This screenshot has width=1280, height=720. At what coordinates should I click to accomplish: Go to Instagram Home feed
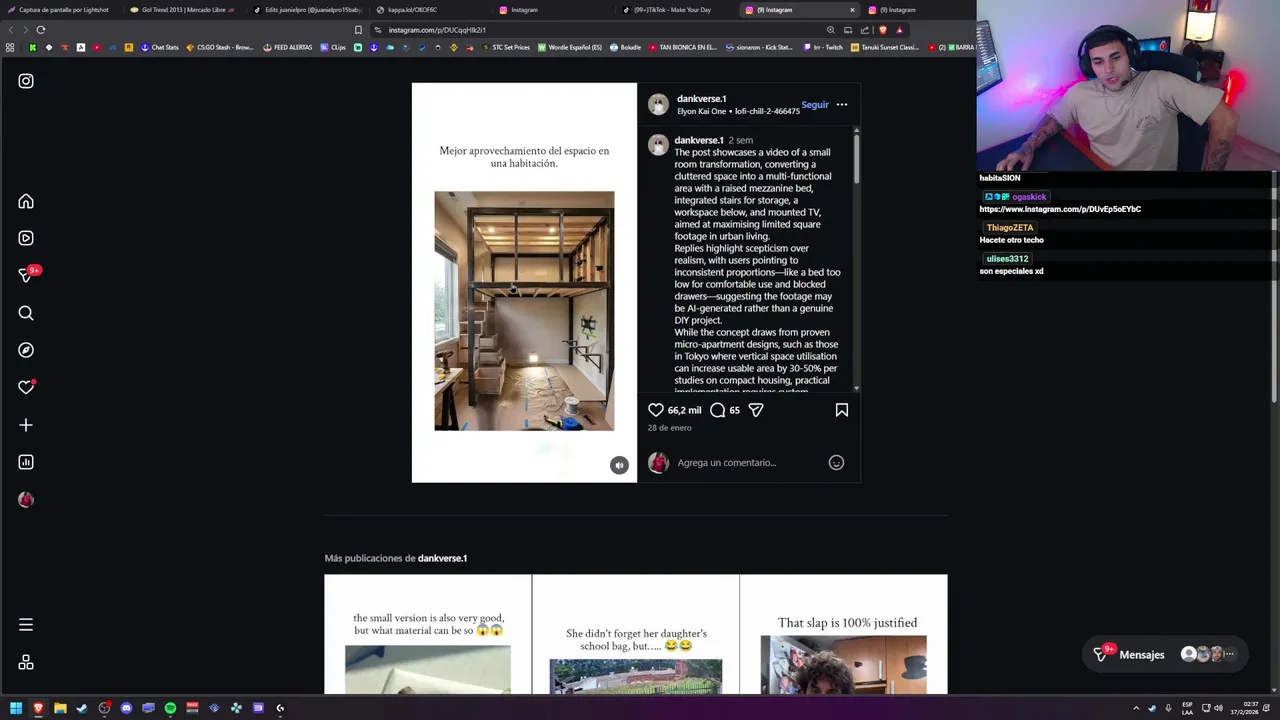26,201
